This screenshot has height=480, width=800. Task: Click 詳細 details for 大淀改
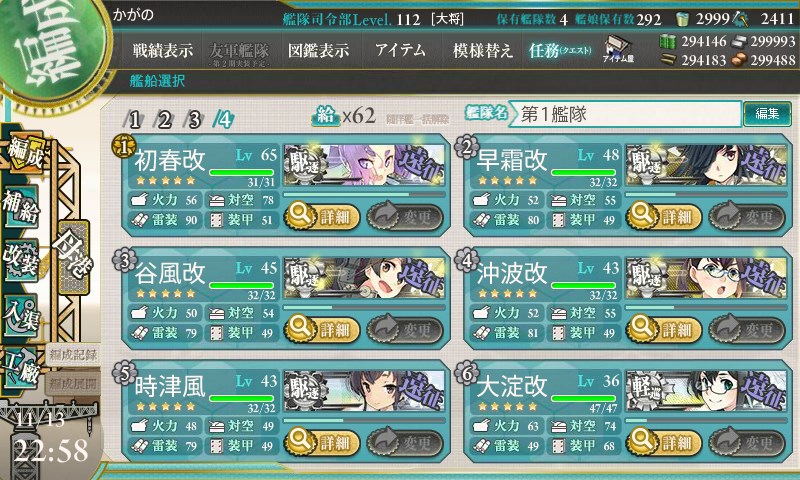pyautogui.click(x=664, y=442)
